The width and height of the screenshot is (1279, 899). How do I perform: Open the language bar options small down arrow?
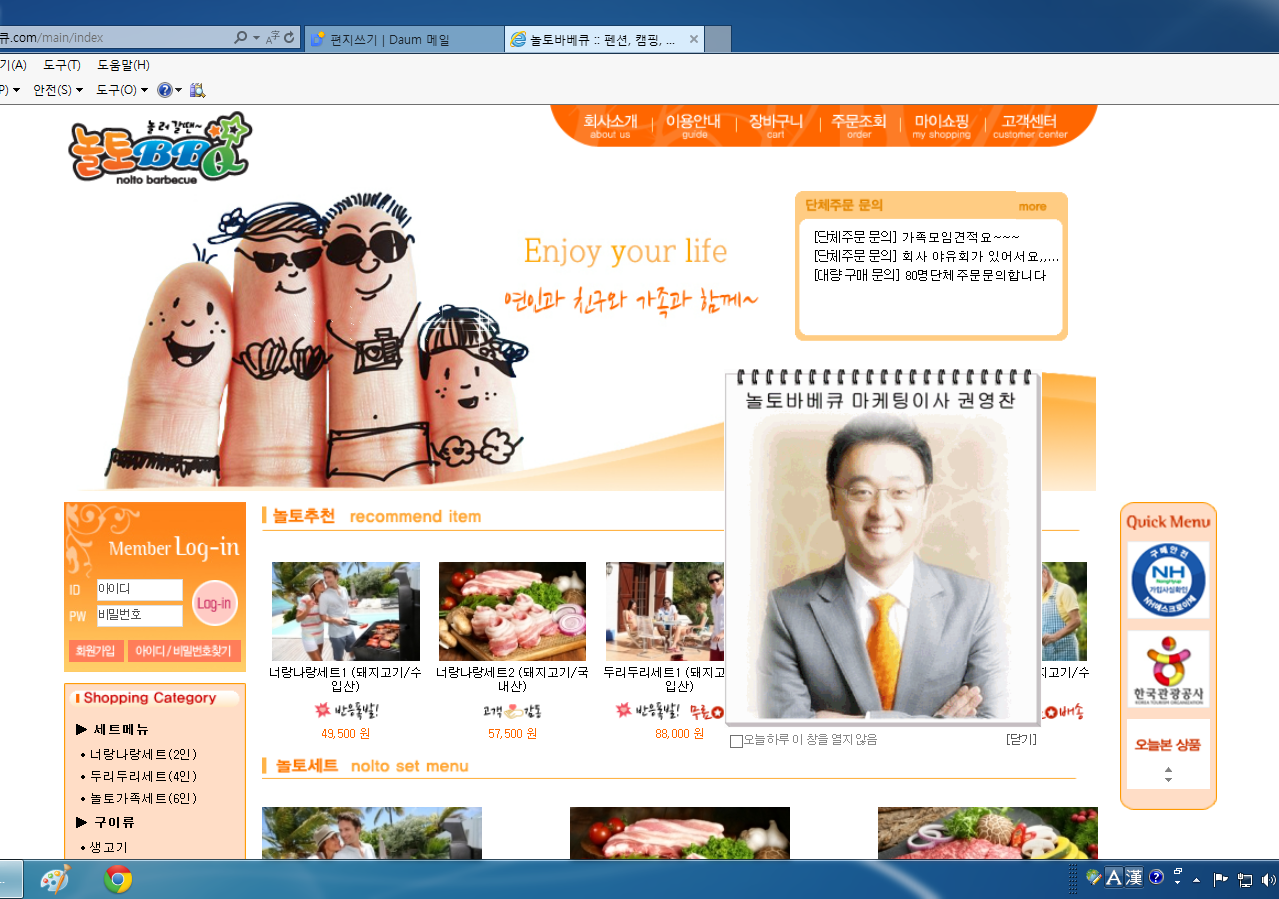[1178, 884]
